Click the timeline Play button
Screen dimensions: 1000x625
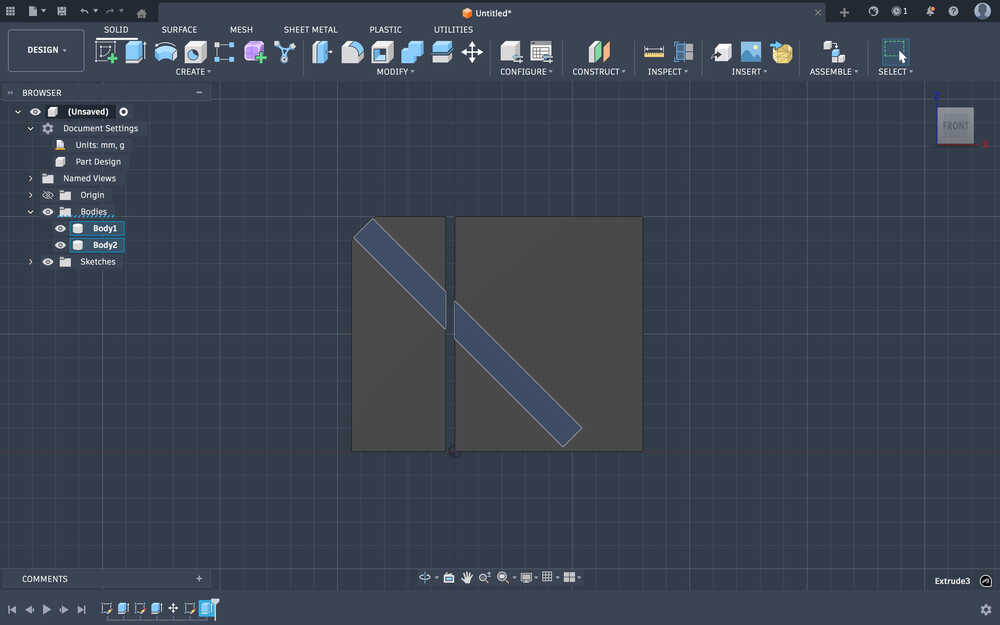(x=47, y=609)
